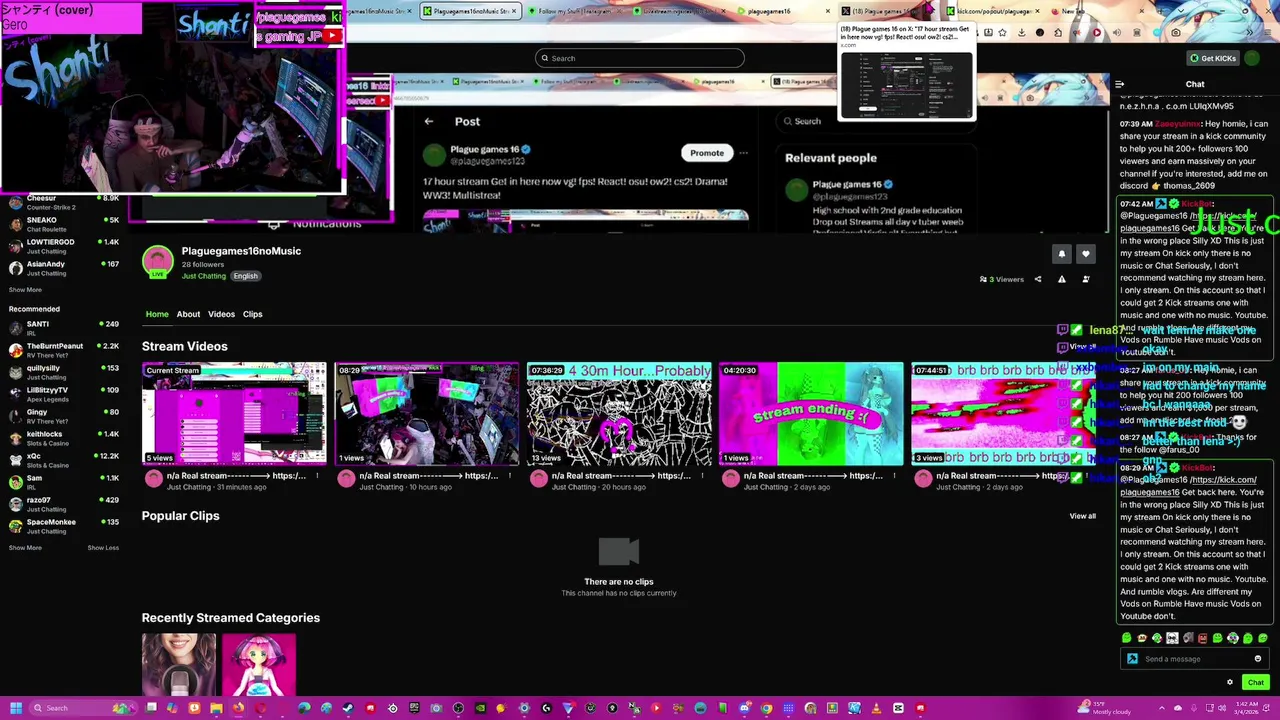Collapse recommended list with Show Less
The height and width of the screenshot is (720, 1280).
(x=103, y=548)
